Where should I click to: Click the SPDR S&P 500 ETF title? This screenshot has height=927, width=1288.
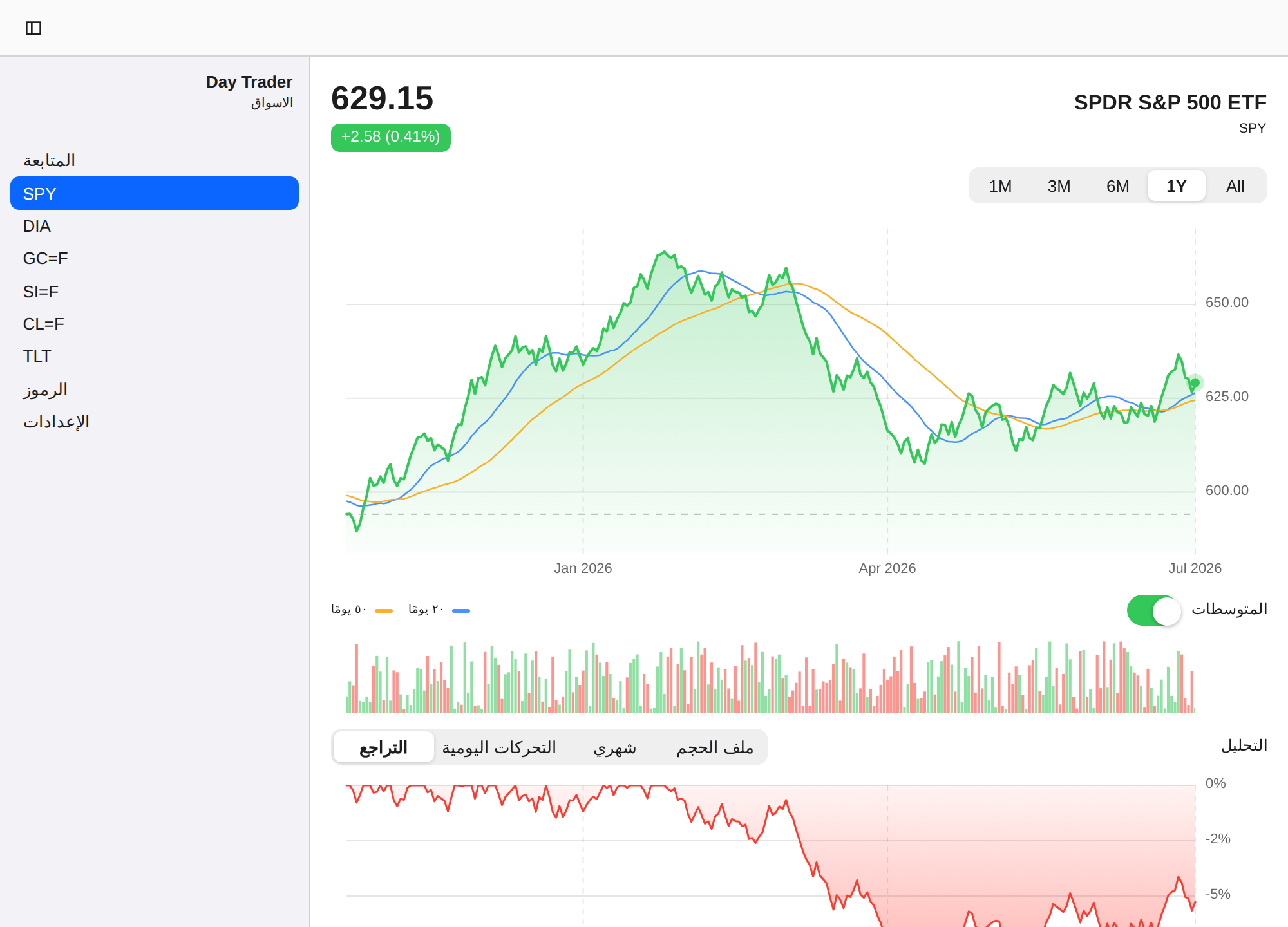tap(1170, 102)
